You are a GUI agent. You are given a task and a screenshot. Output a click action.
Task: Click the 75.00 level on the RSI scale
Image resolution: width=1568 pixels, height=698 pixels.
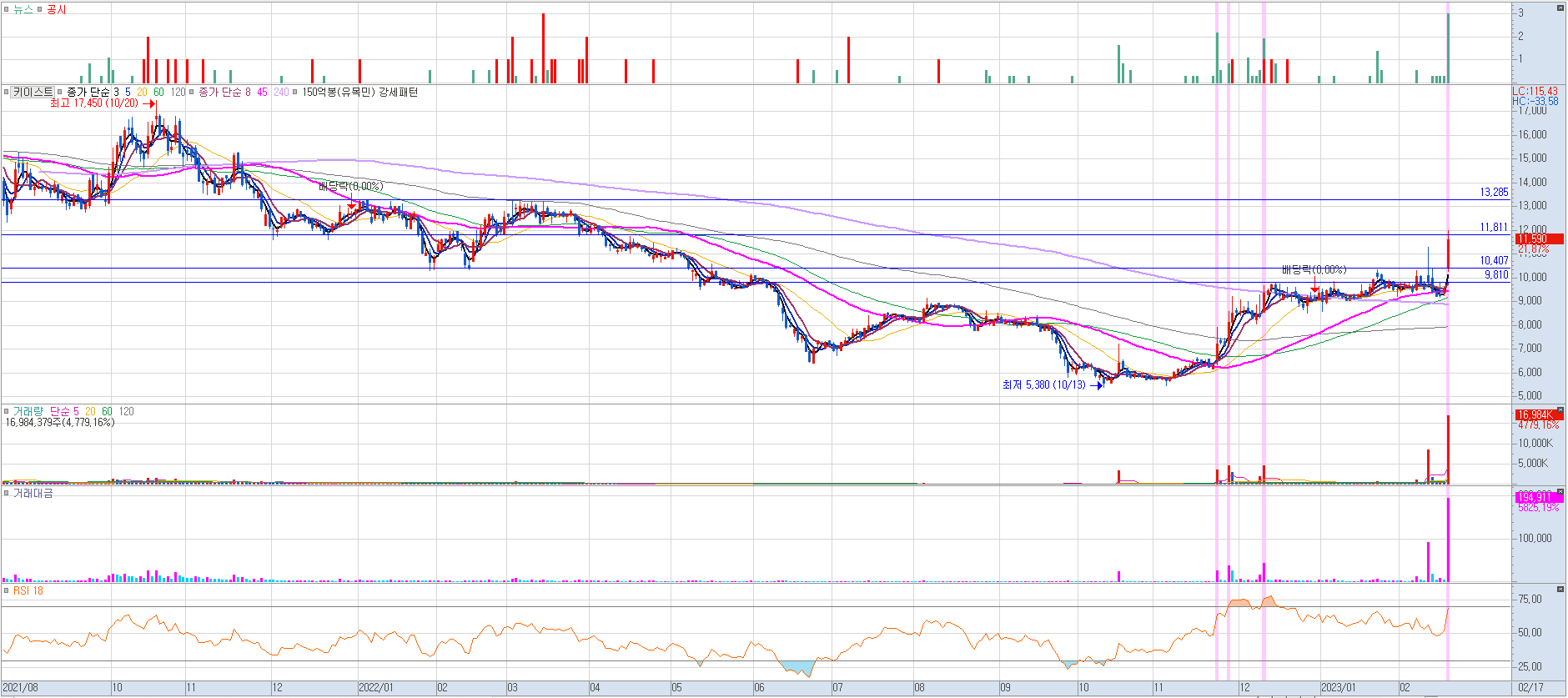(x=1530, y=599)
